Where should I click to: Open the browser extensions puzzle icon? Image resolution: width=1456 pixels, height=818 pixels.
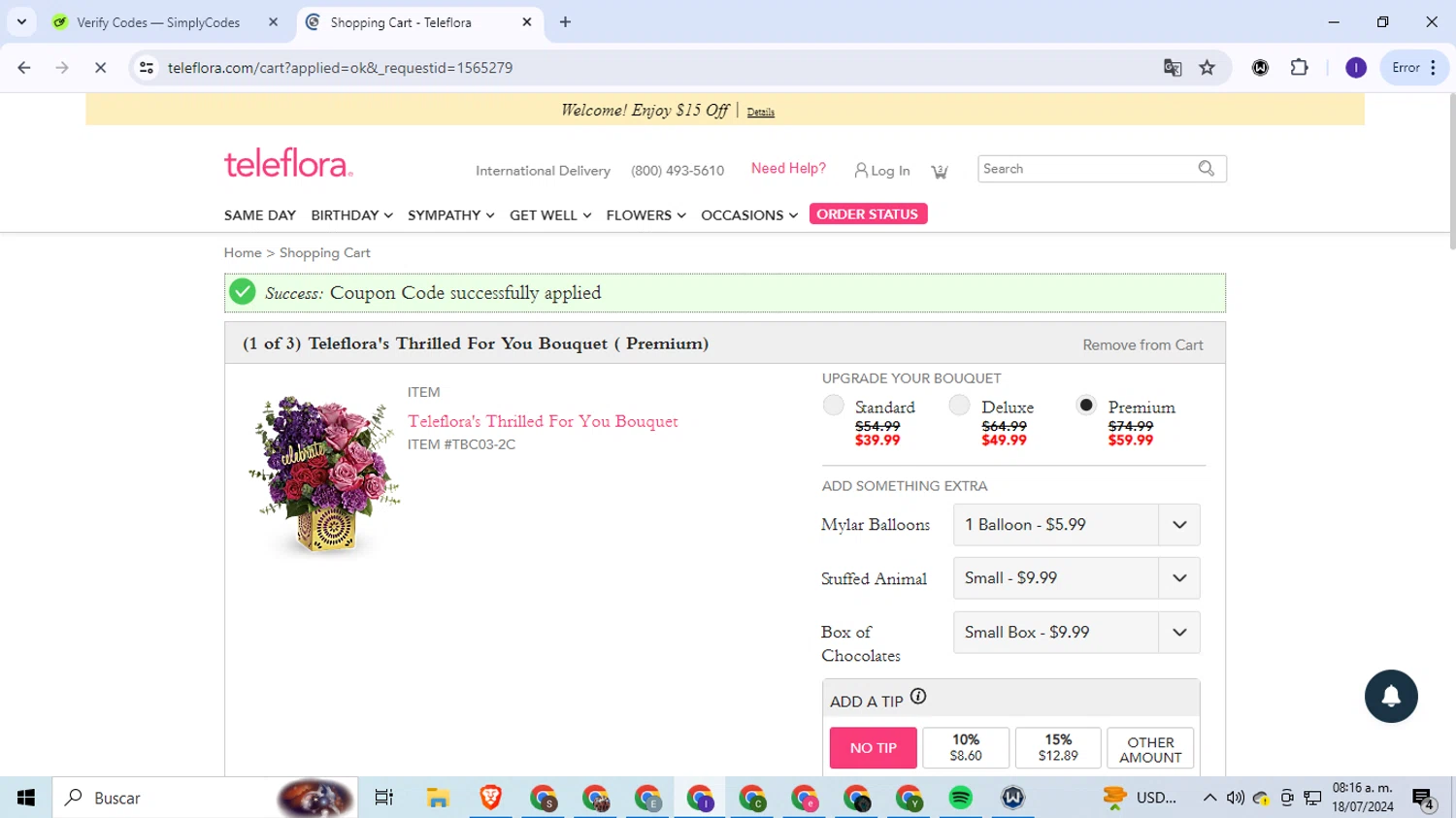pos(1299,68)
